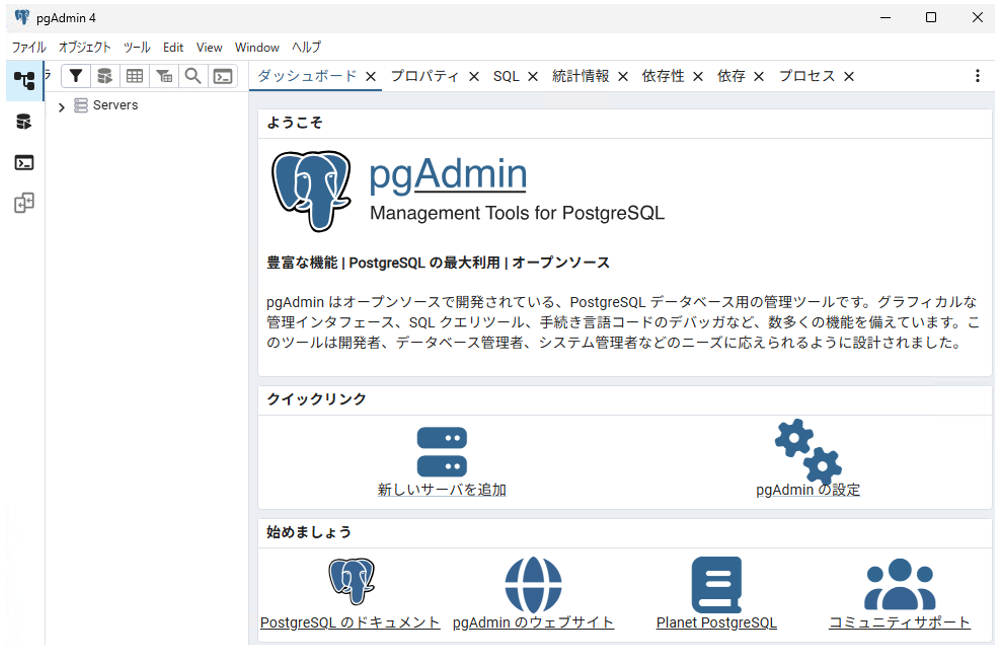Click the filter funnel toolbar icon
Image resolution: width=995 pixels, height=645 pixels.
[x=76, y=76]
